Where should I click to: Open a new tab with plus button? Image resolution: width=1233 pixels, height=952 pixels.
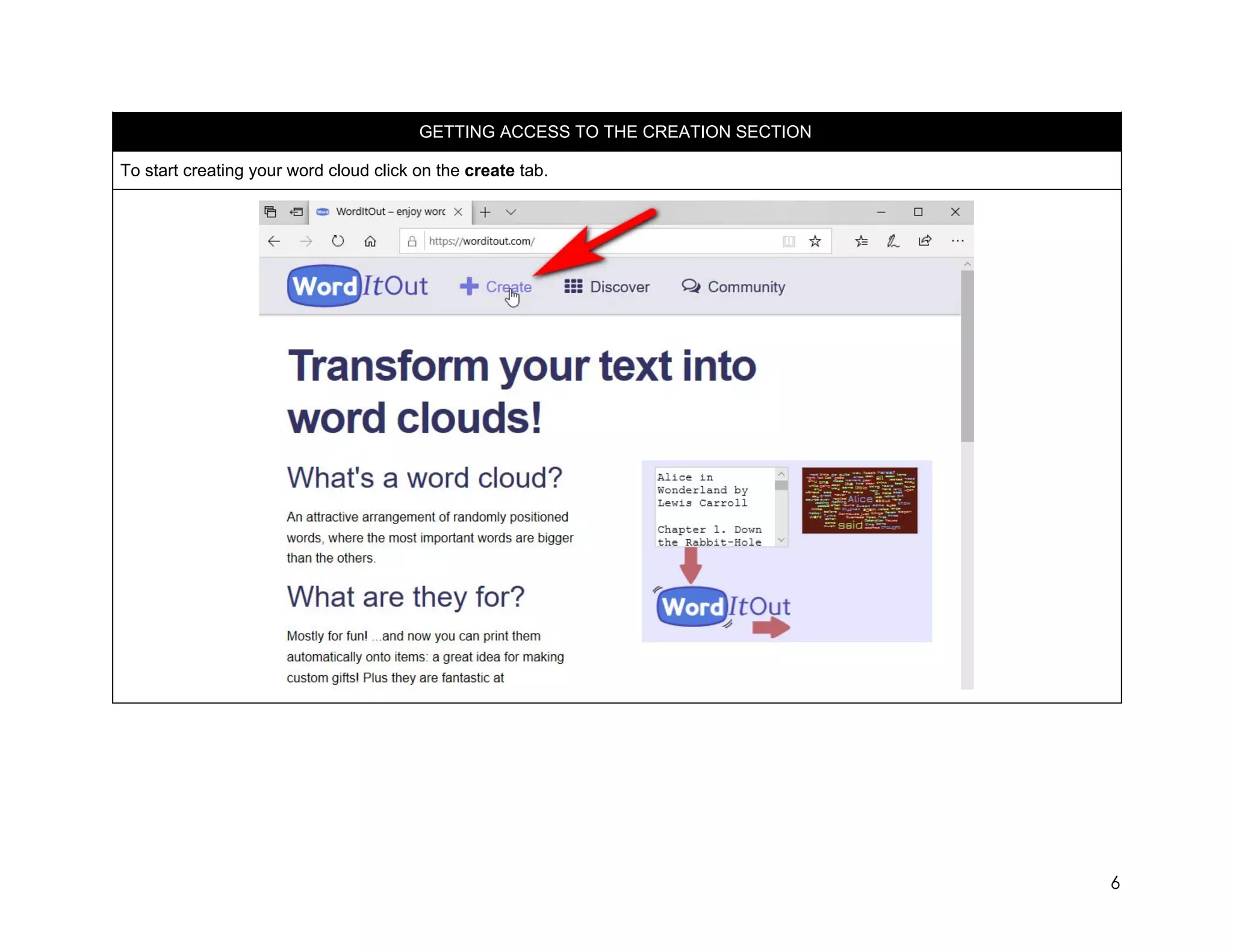pos(485,212)
